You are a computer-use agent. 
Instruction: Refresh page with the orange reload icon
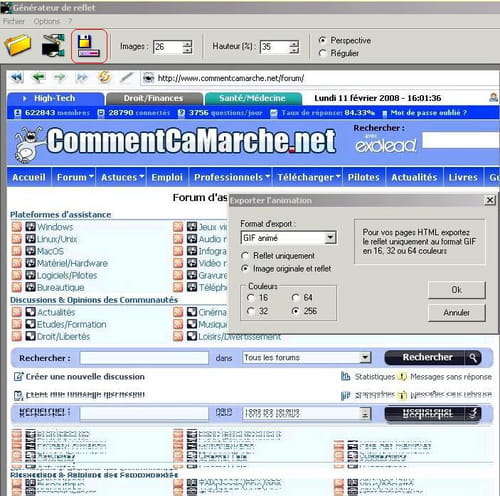pyautogui.click(x=104, y=77)
